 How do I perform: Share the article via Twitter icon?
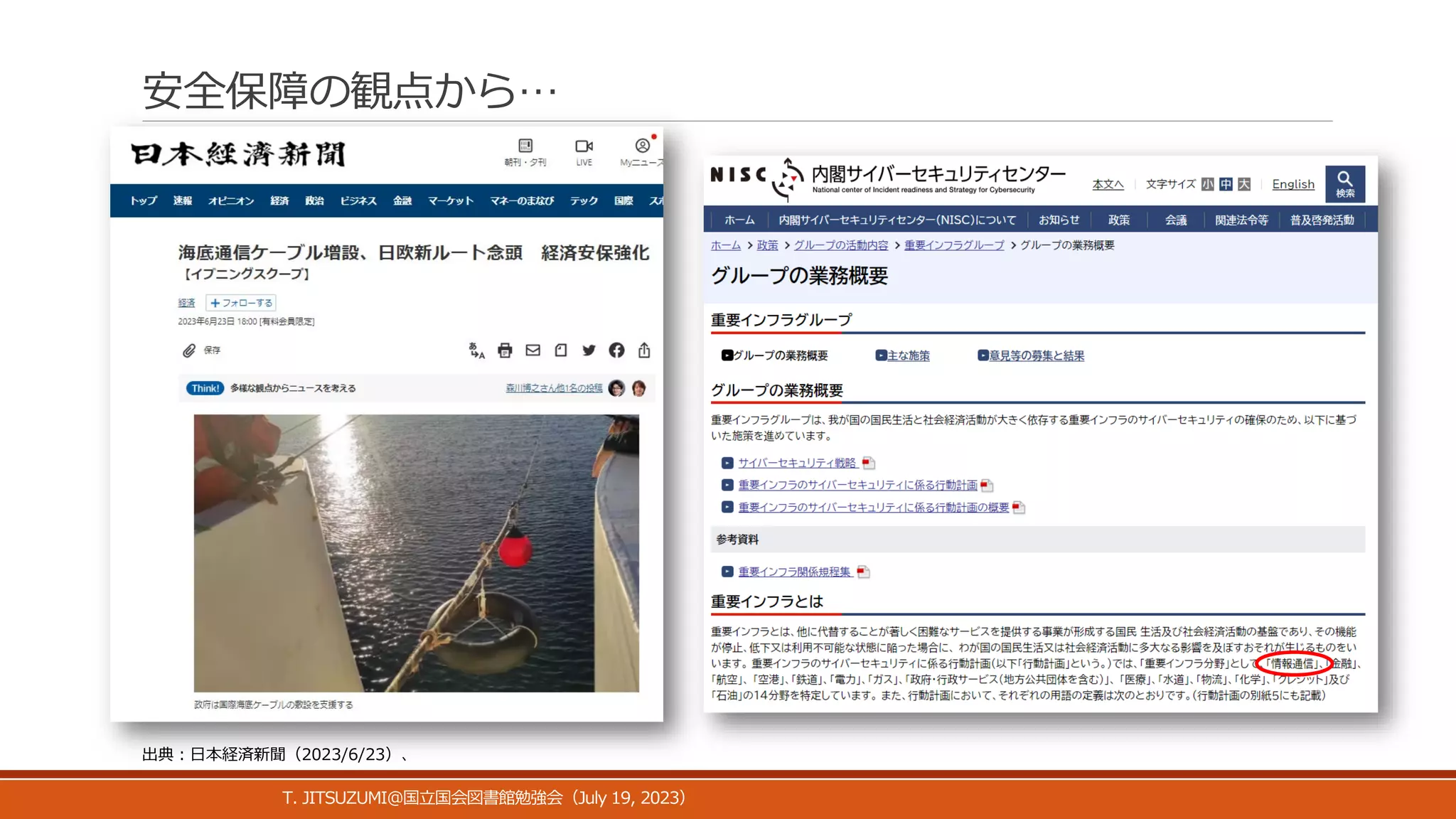pos(589,350)
